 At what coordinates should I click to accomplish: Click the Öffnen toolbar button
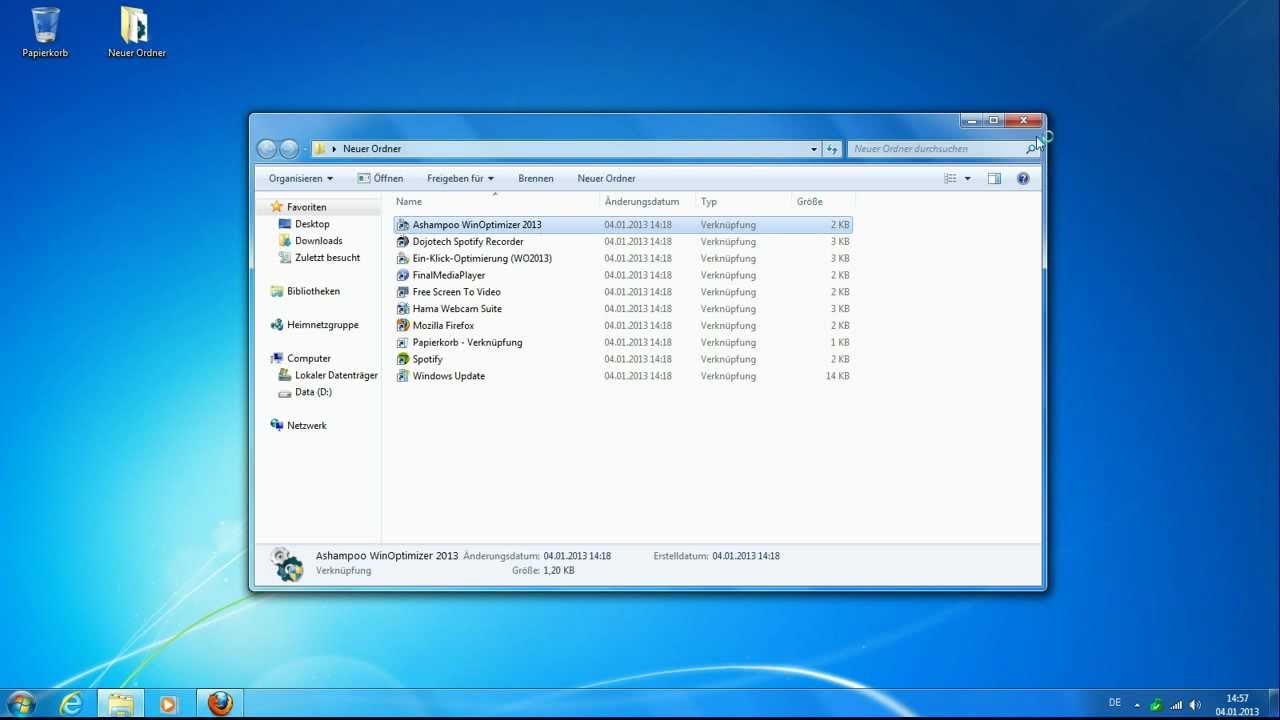click(x=380, y=179)
